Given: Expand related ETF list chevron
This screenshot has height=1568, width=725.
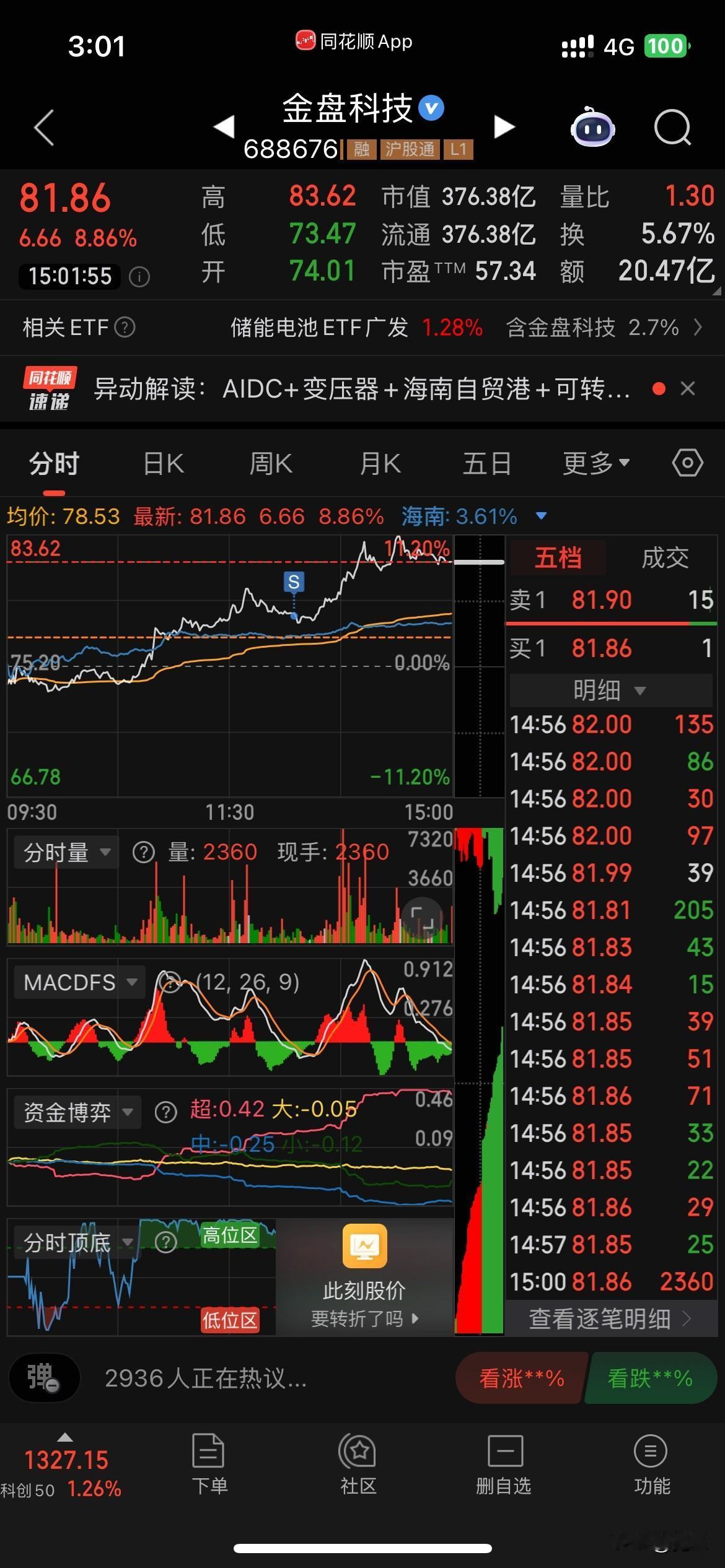Looking at the screenshot, I should point(698,327).
